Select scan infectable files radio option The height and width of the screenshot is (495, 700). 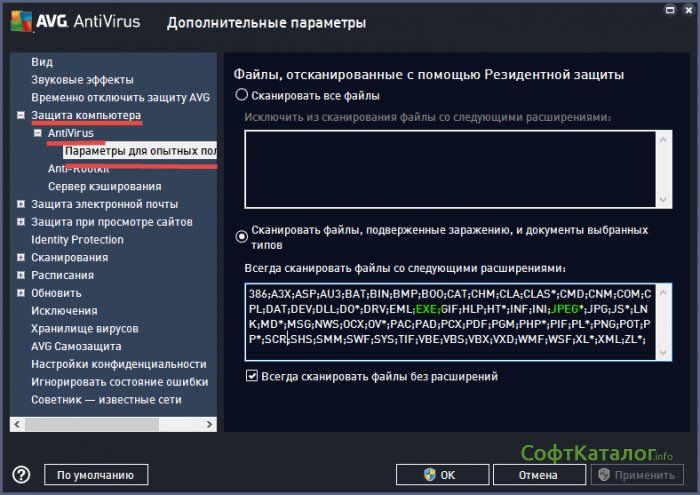pyautogui.click(x=240, y=236)
